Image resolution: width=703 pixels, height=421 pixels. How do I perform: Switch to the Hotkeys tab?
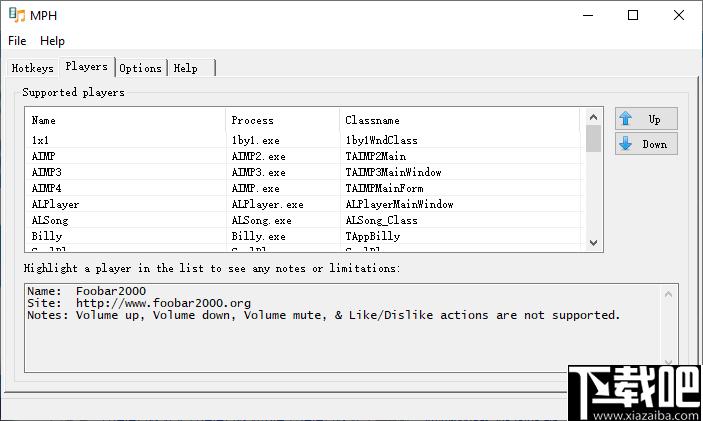(32, 68)
